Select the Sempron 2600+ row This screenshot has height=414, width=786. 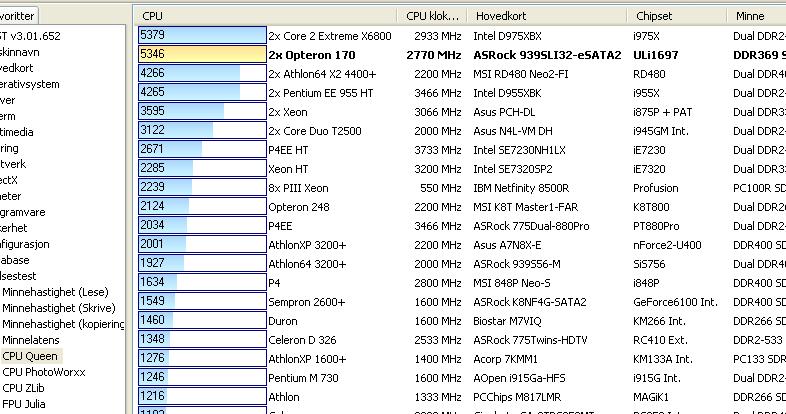pos(307,302)
